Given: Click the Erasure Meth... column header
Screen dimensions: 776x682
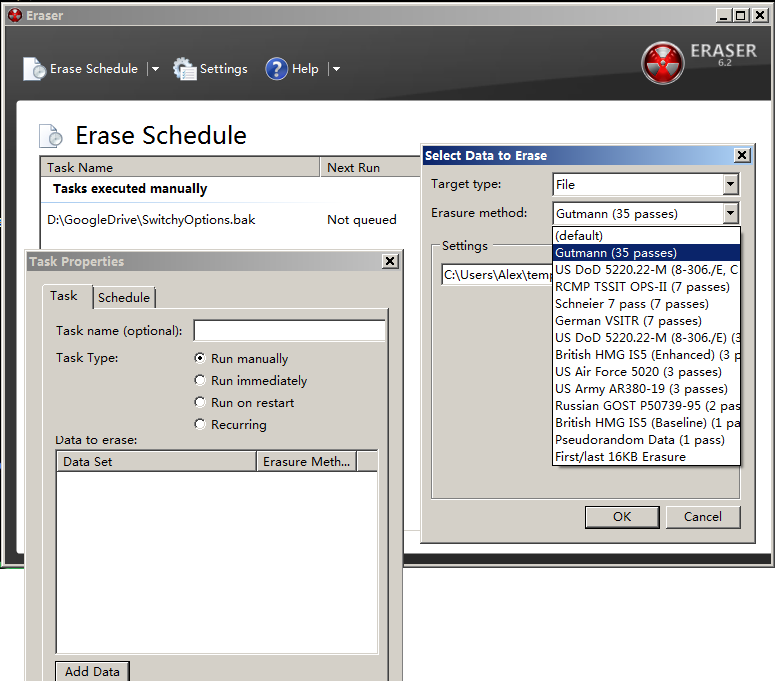Looking at the screenshot, I should [306, 461].
